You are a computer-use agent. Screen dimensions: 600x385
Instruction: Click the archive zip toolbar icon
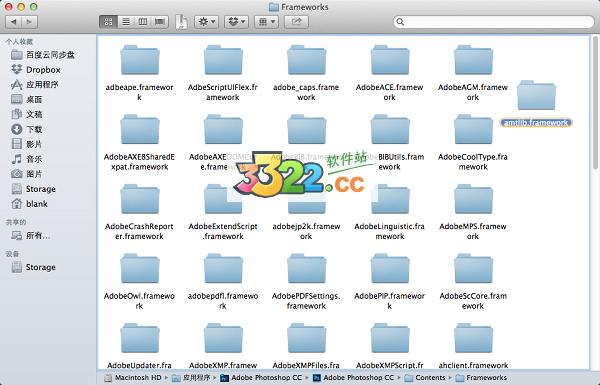click(181, 22)
